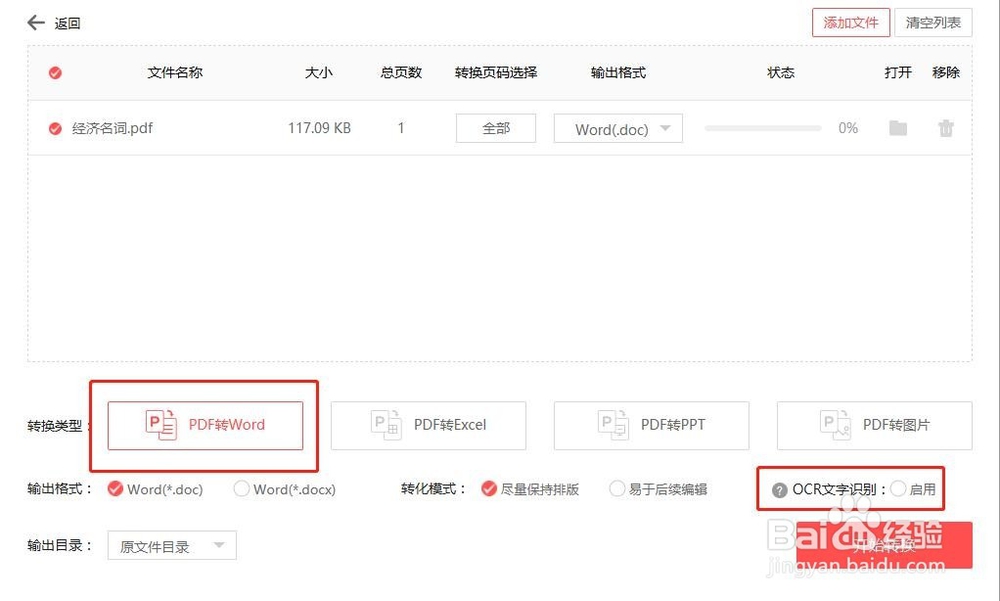This screenshot has width=1000, height=601.
Task: Click the 全部 page range selector
Action: pos(496,128)
